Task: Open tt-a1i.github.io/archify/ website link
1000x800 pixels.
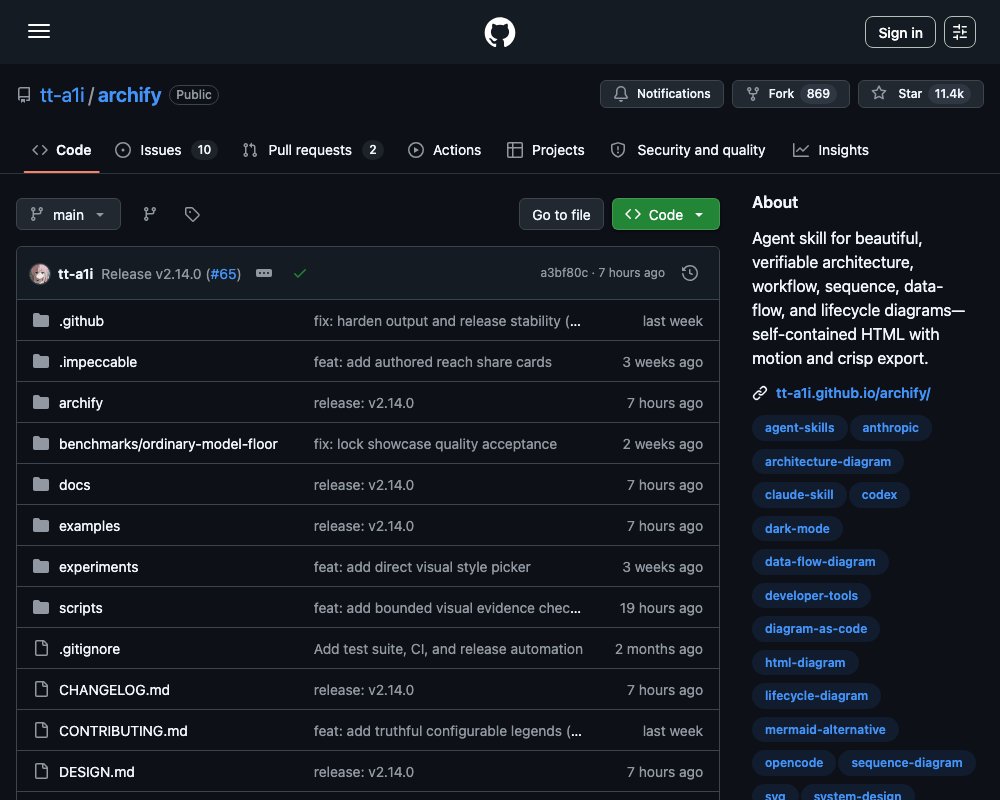Action: (x=853, y=393)
